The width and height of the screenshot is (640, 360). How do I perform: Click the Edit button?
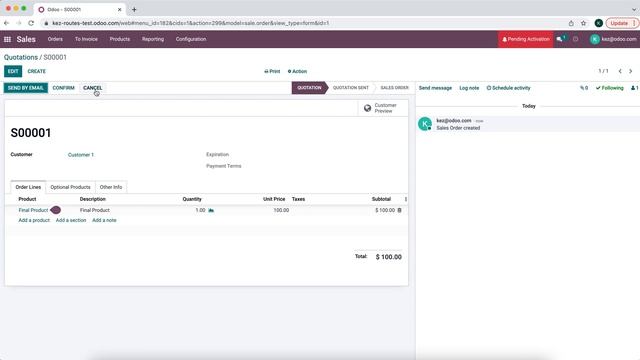pyautogui.click(x=13, y=71)
